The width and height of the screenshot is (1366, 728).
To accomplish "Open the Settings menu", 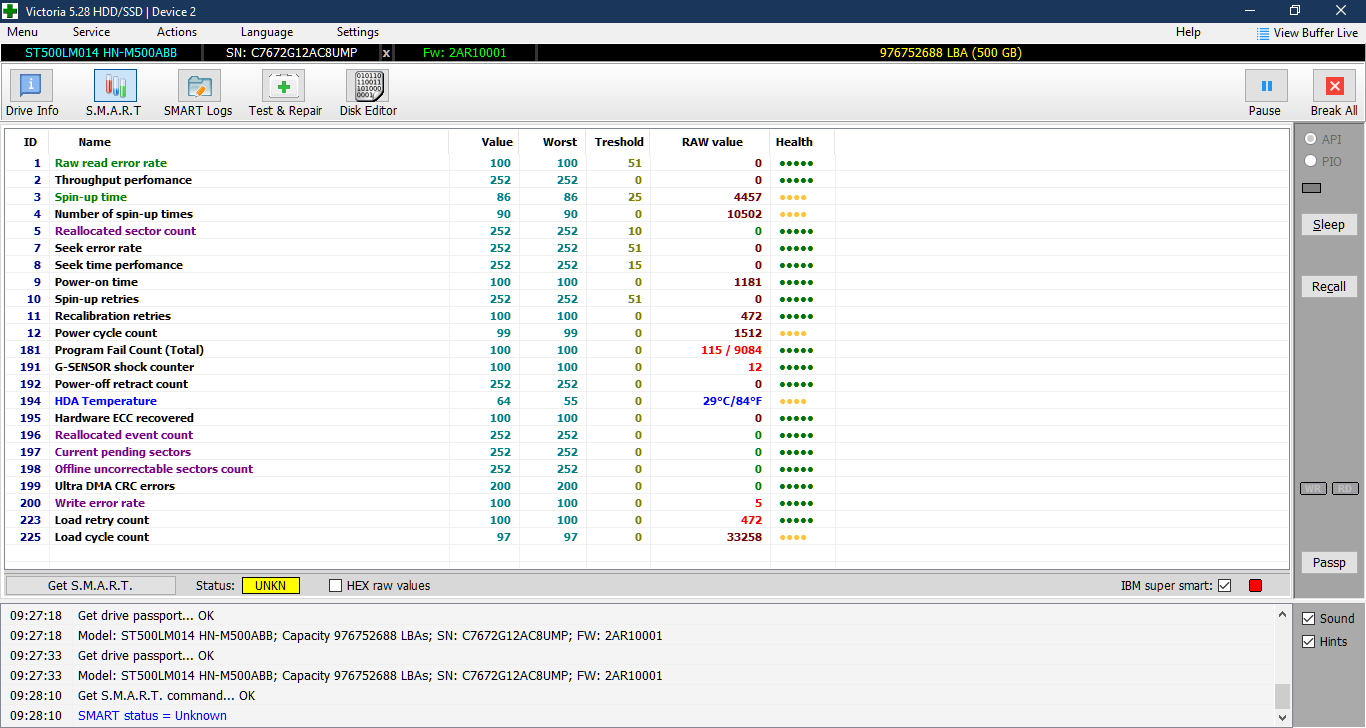I will point(358,32).
